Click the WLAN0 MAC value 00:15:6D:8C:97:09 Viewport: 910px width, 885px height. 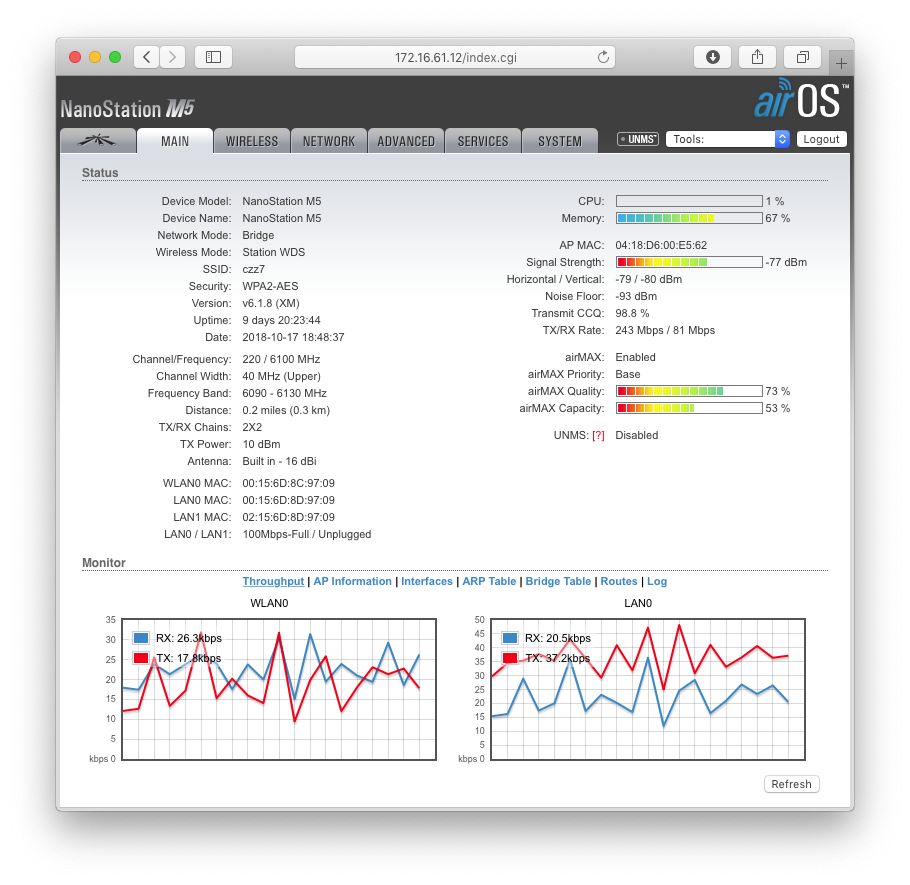click(288, 483)
